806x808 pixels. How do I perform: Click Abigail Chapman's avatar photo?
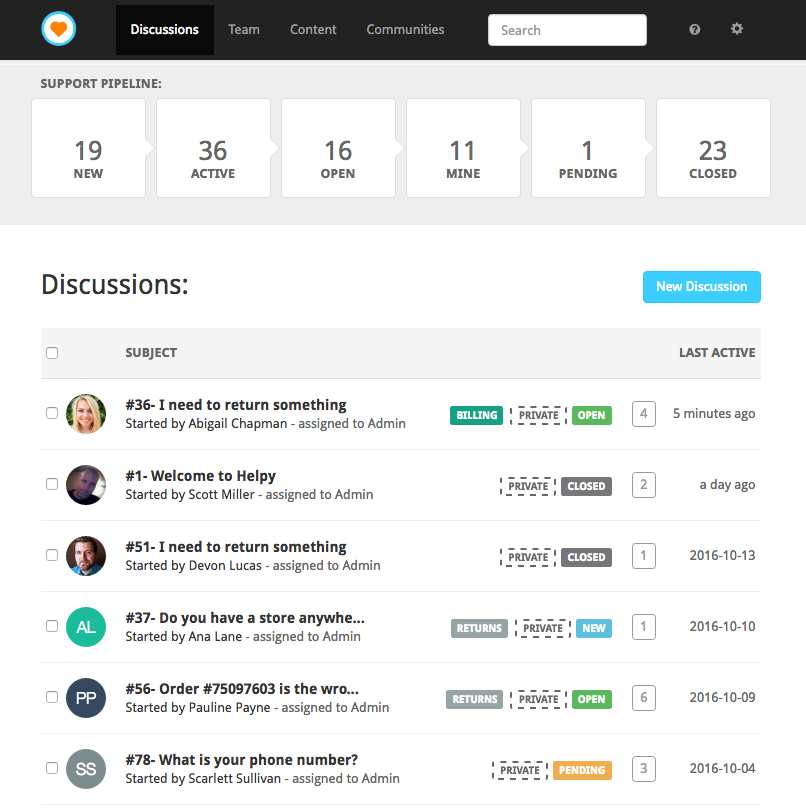[86, 414]
